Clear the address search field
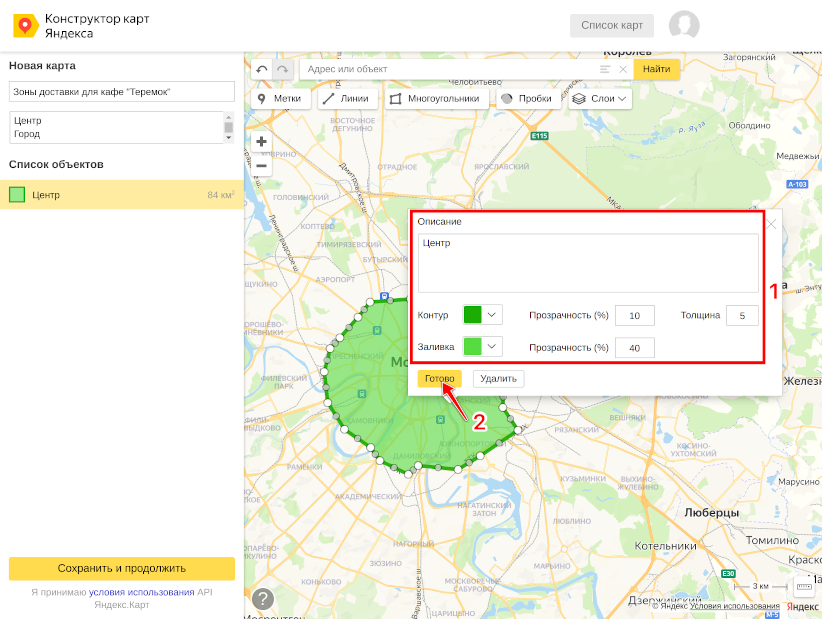The height and width of the screenshot is (619, 822). 623,69
